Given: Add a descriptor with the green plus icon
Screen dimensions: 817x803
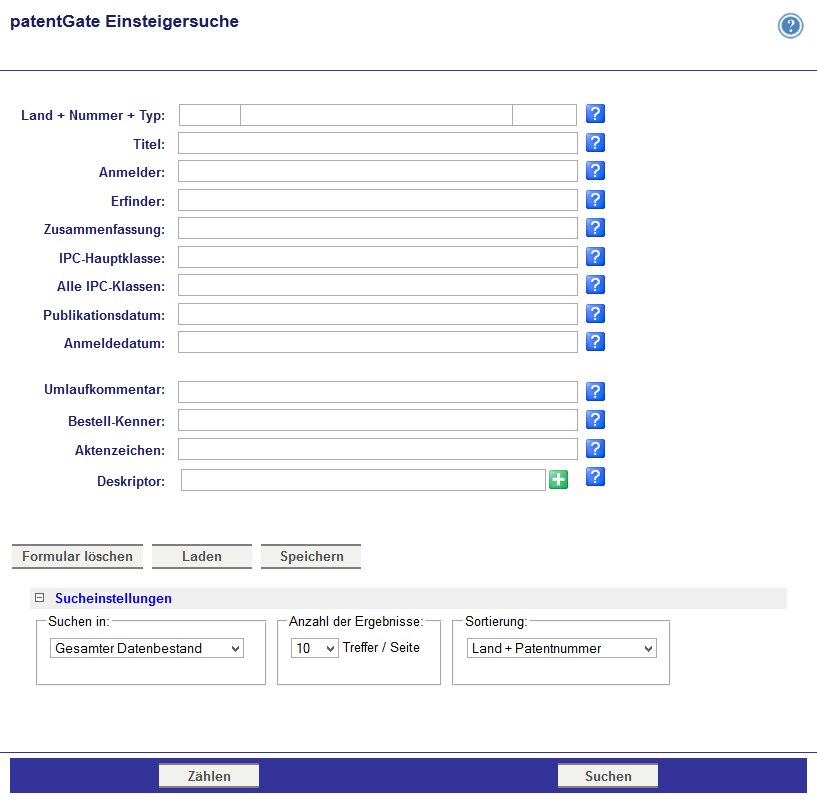Looking at the screenshot, I should (x=559, y=480).
